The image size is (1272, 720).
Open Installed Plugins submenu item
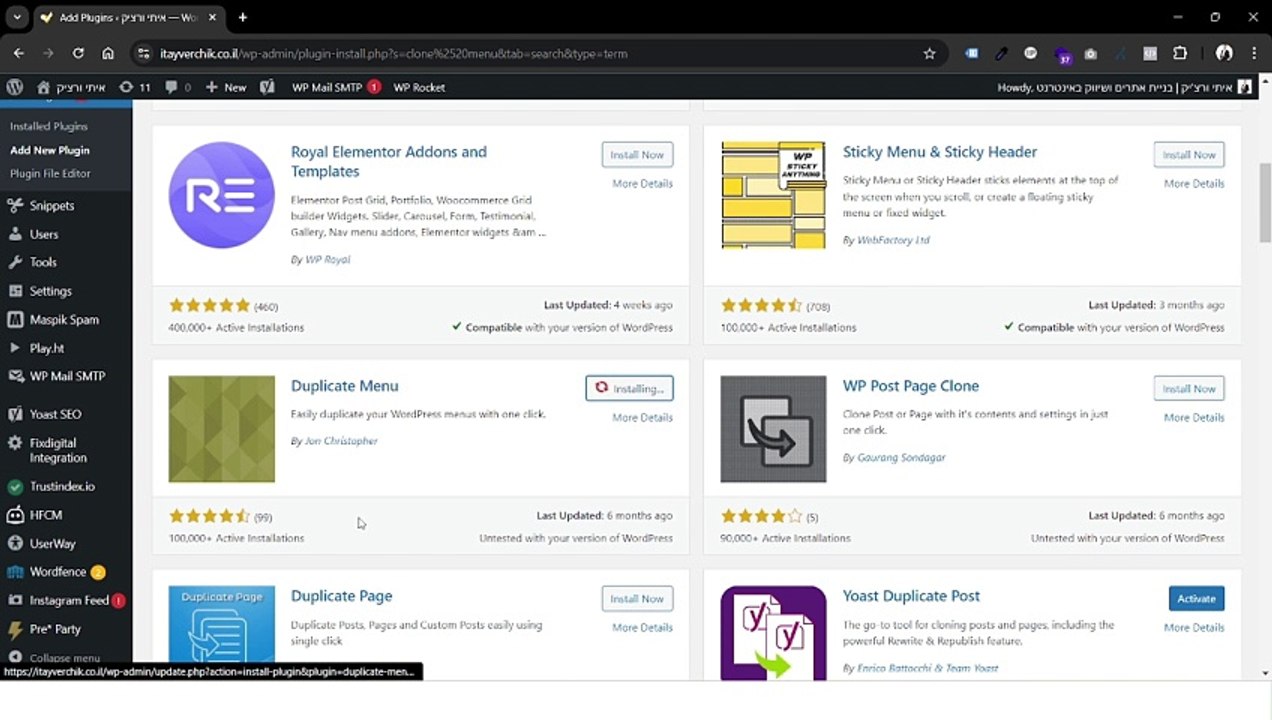tap(49, 126)
